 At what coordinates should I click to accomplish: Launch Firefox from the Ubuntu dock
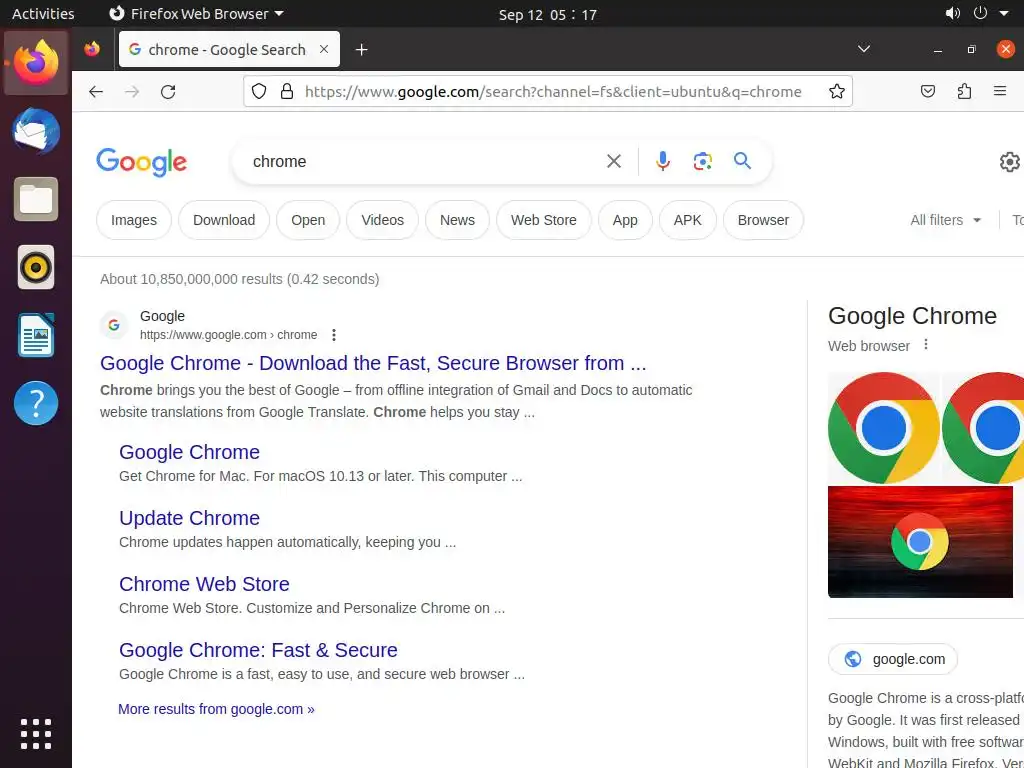tap(36, 63)
